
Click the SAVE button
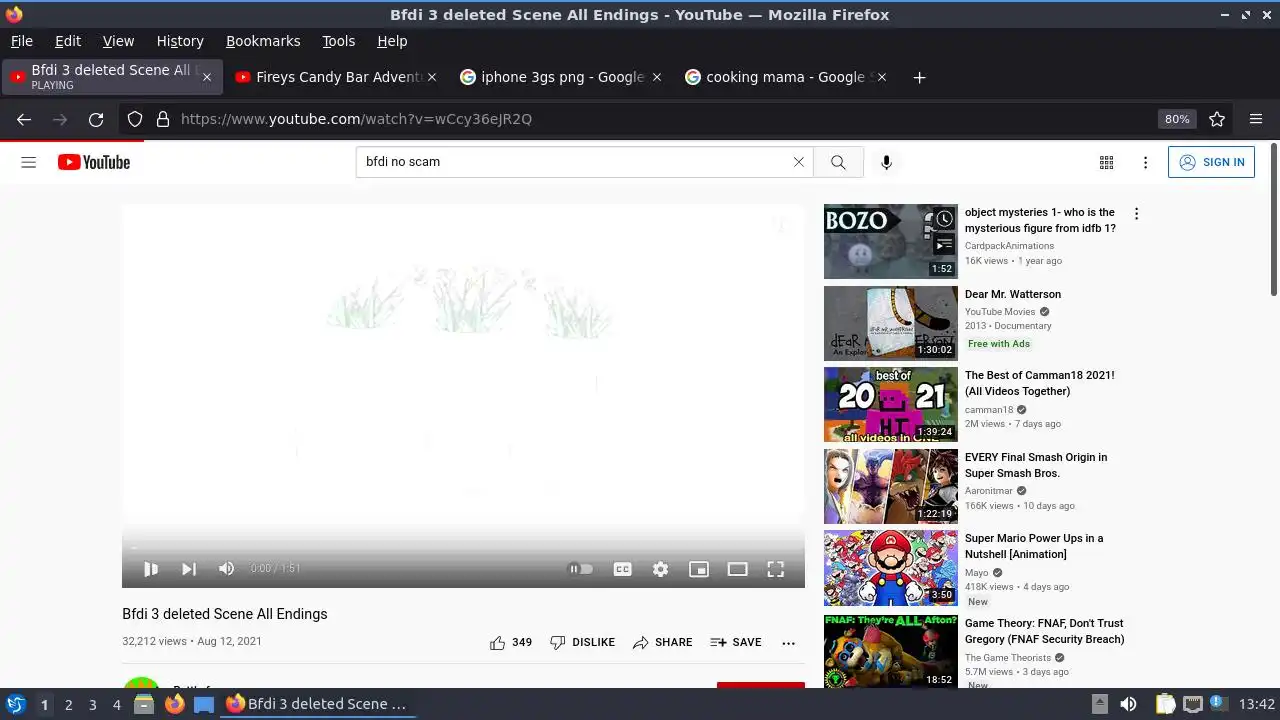coord(735,642)
